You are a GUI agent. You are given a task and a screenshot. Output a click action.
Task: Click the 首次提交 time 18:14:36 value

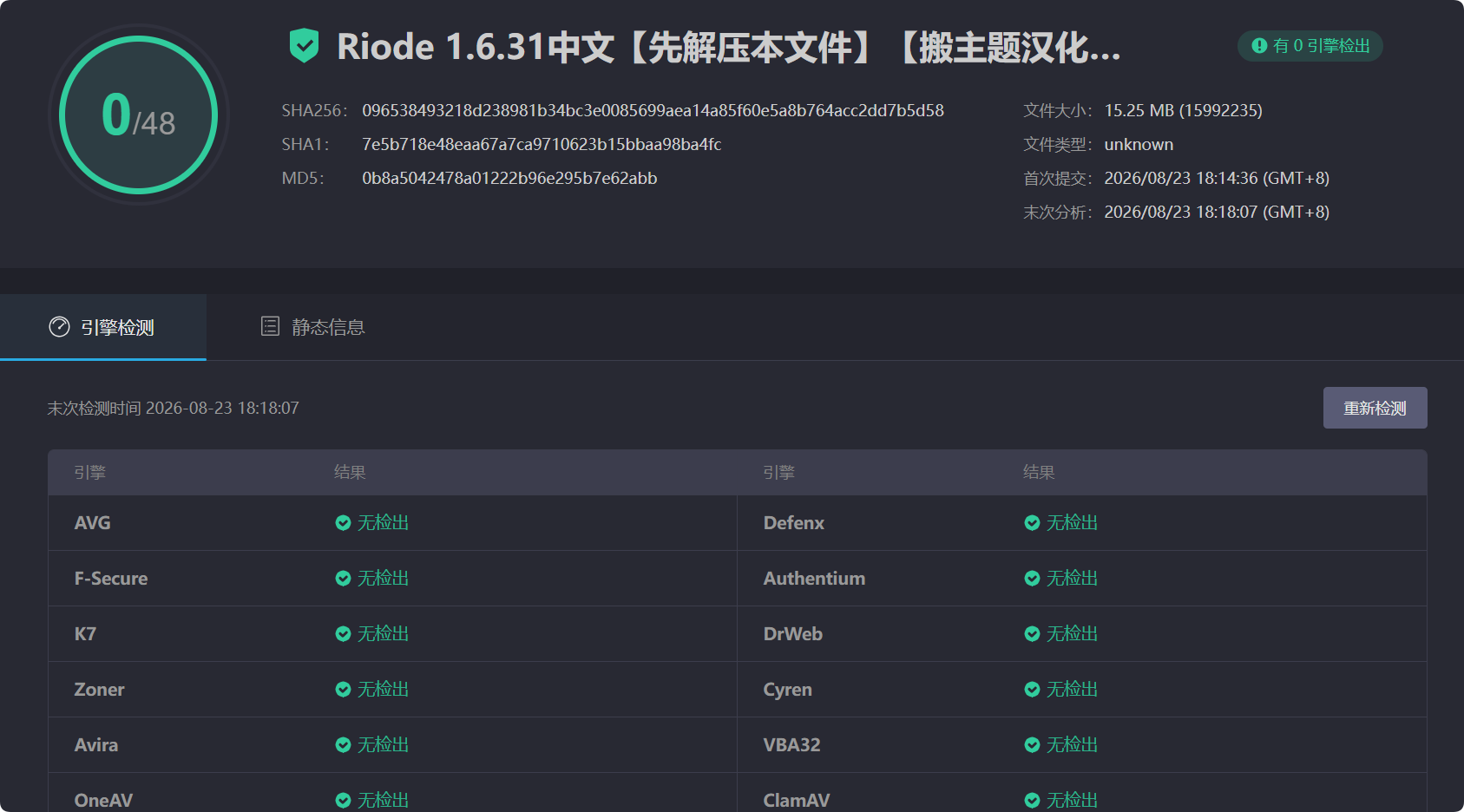[1217, 178]
